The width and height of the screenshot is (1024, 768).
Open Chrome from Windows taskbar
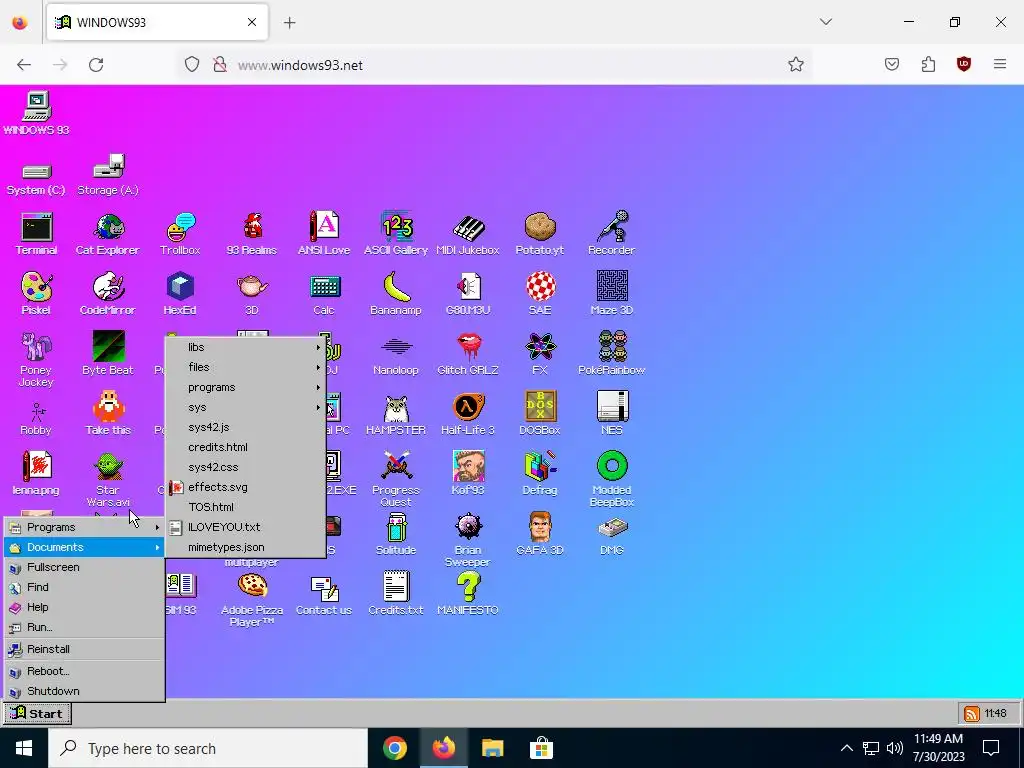394,748
